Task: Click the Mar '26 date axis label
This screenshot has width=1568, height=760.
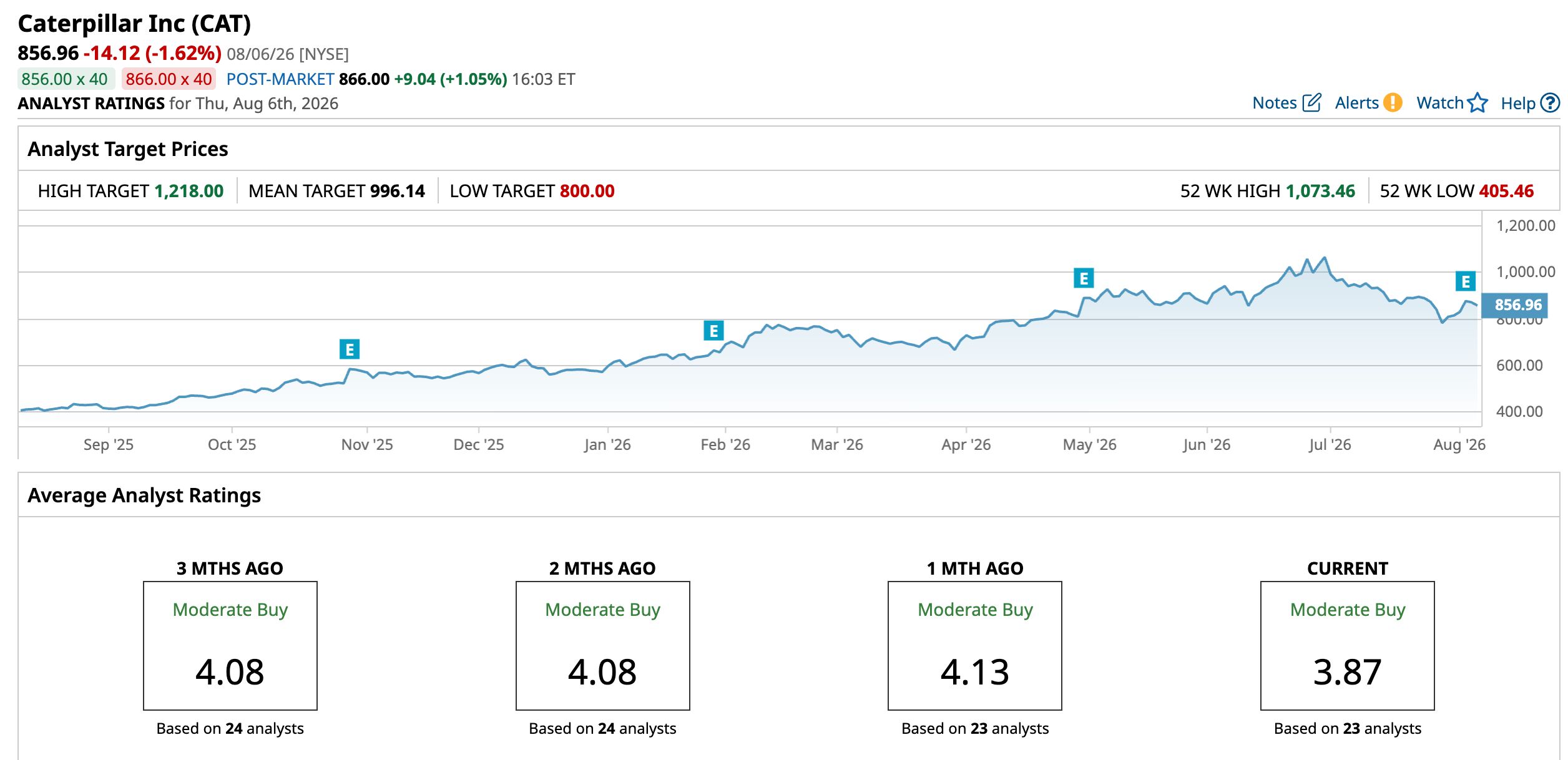Action: (x=837, y=445)
